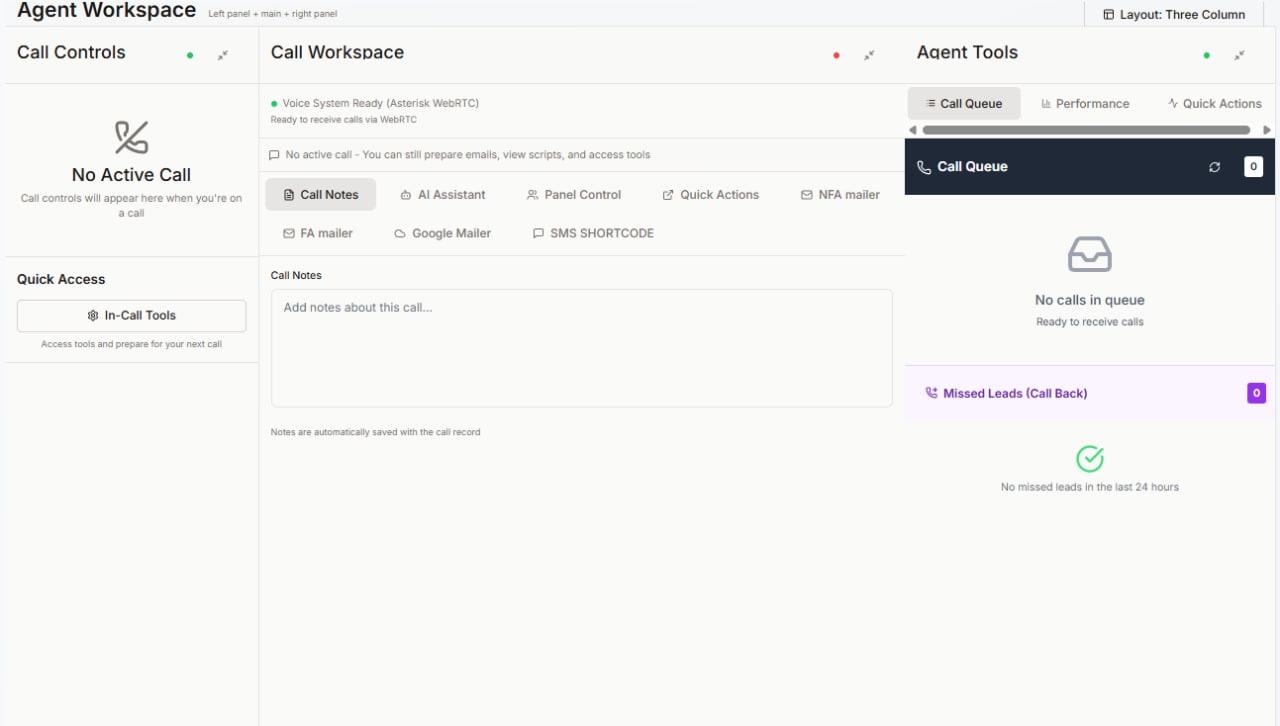Click the refresh icon in Call Queue header
This screenshot has width=1280, height=726.
pos(1215,167)
